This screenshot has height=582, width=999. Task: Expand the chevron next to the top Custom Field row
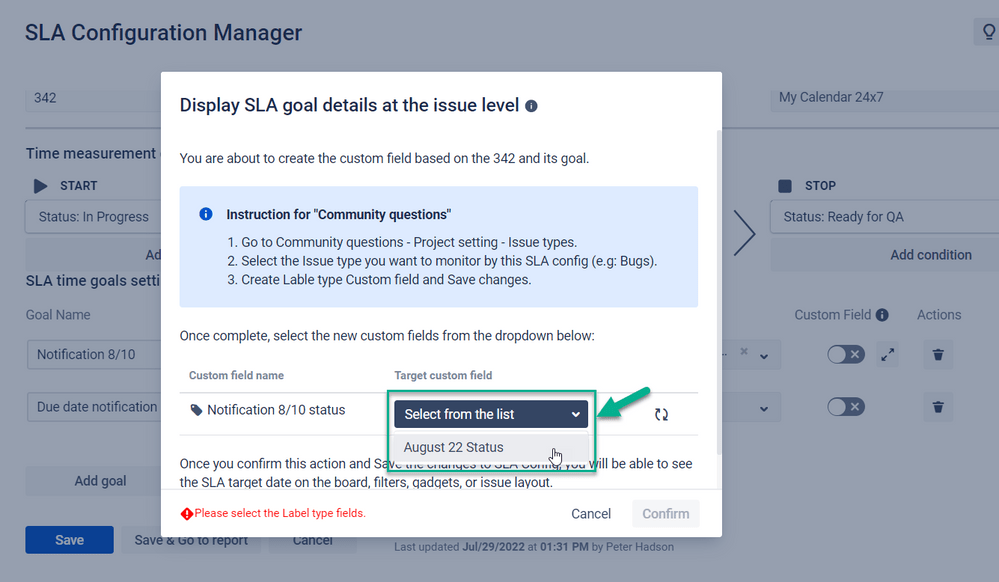click(x=764, y=354)
